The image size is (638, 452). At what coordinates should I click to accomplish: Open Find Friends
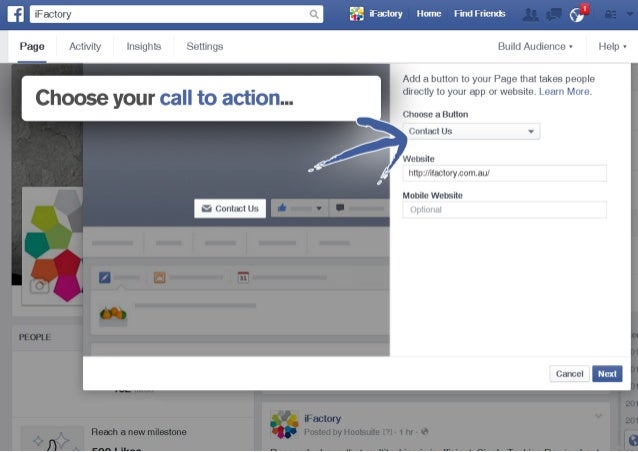479,14
